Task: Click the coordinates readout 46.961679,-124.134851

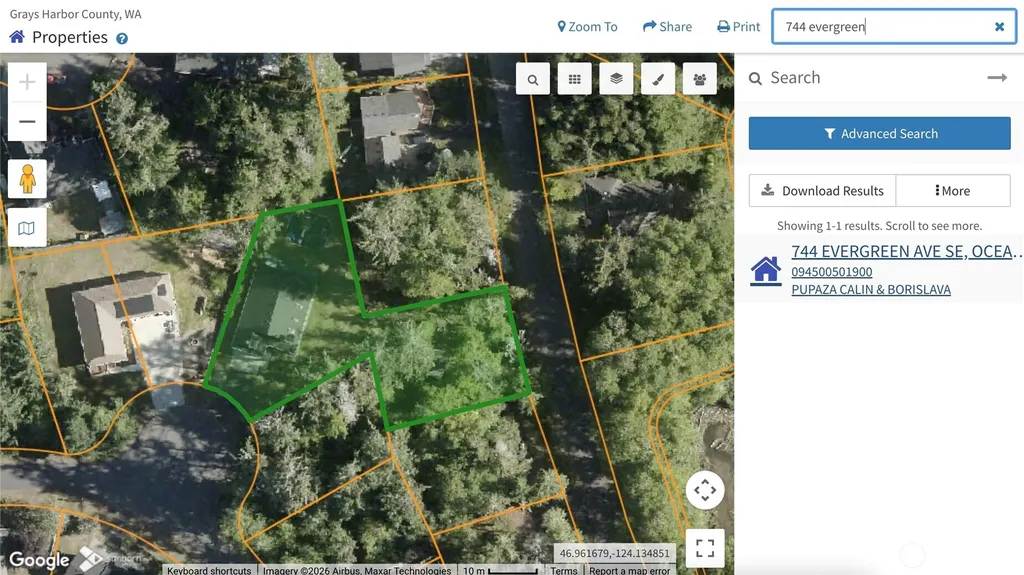Action: tap(615, 553)
